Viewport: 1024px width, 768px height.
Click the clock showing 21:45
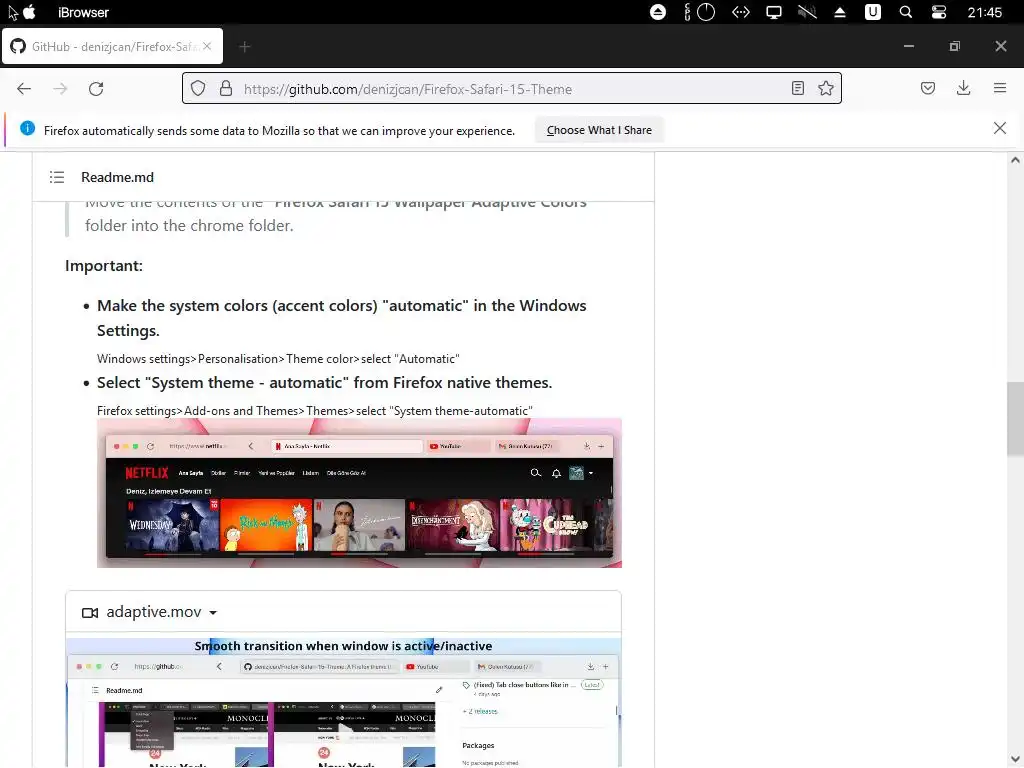pyautogui.click(x=984, y=12)
